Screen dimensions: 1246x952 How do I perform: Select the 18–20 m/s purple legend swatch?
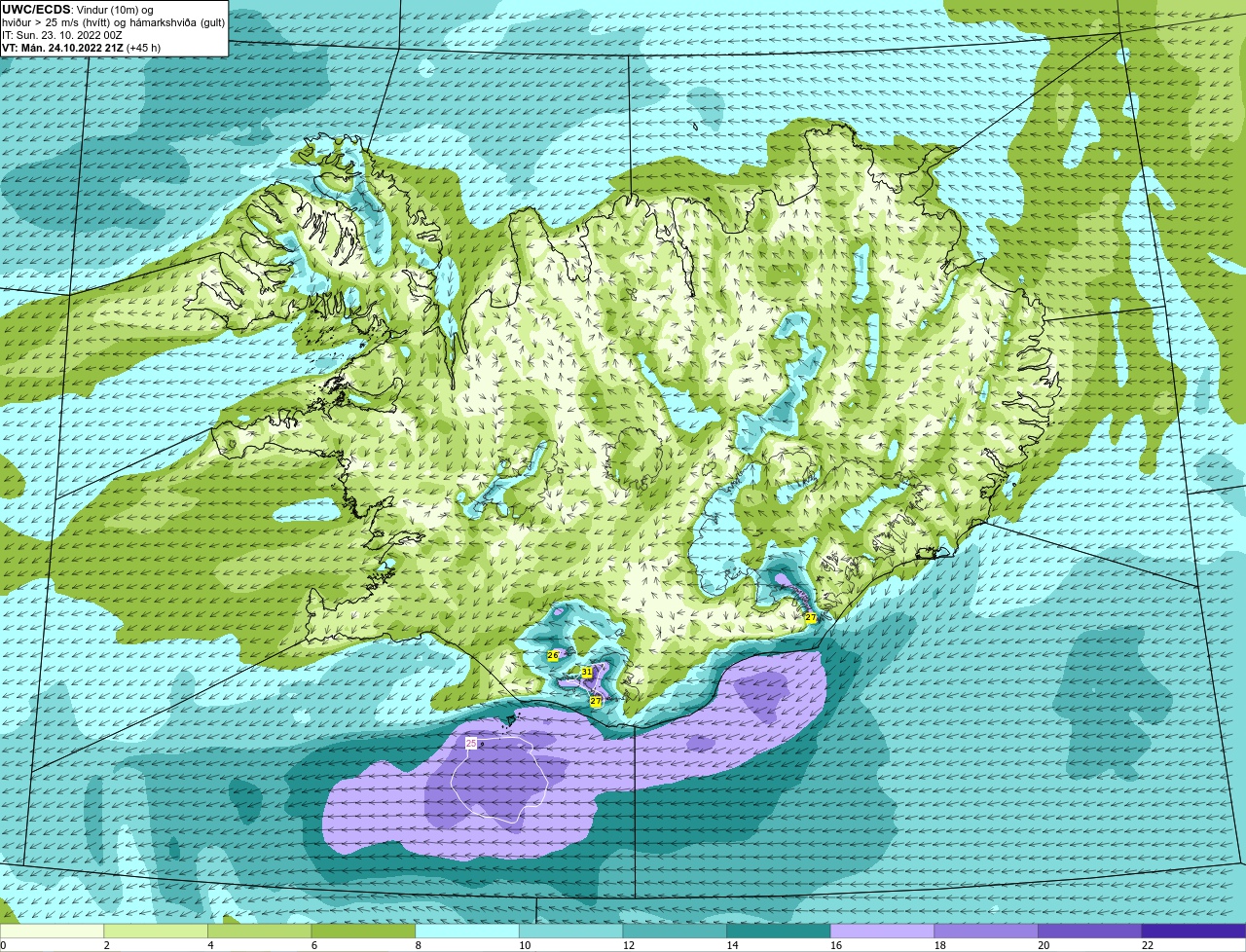[986, 932]
